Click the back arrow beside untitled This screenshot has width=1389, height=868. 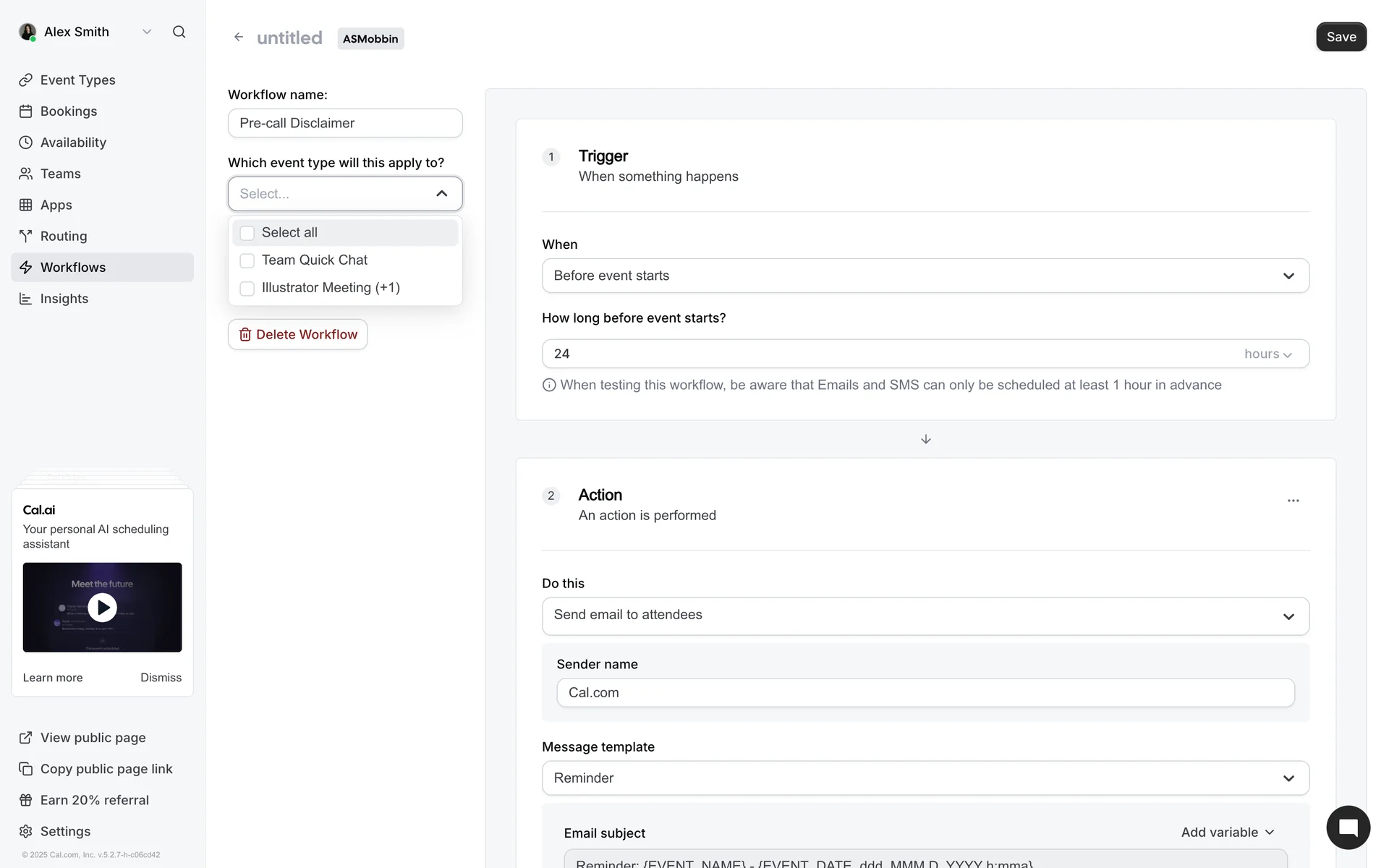click(239, 38)
